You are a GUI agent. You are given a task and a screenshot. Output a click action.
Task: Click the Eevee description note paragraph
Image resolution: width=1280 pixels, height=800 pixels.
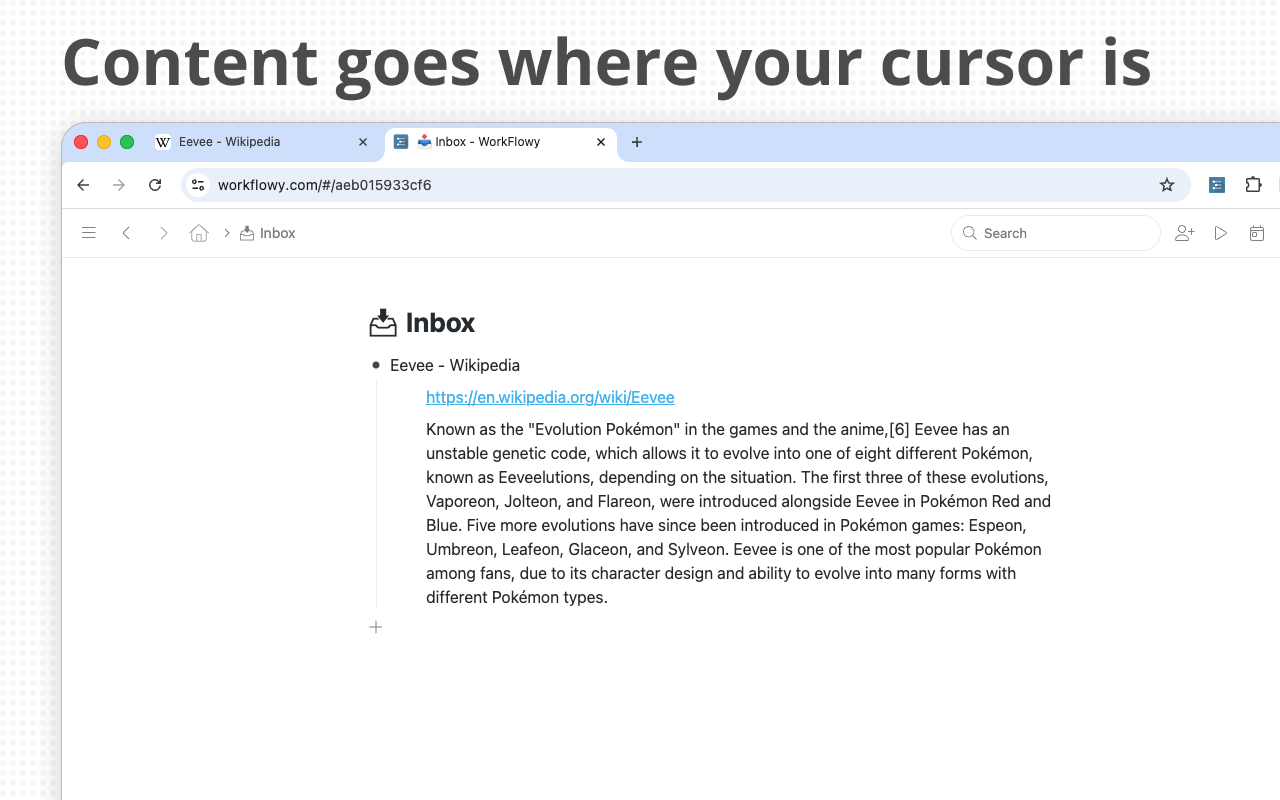tap(738, 514)
